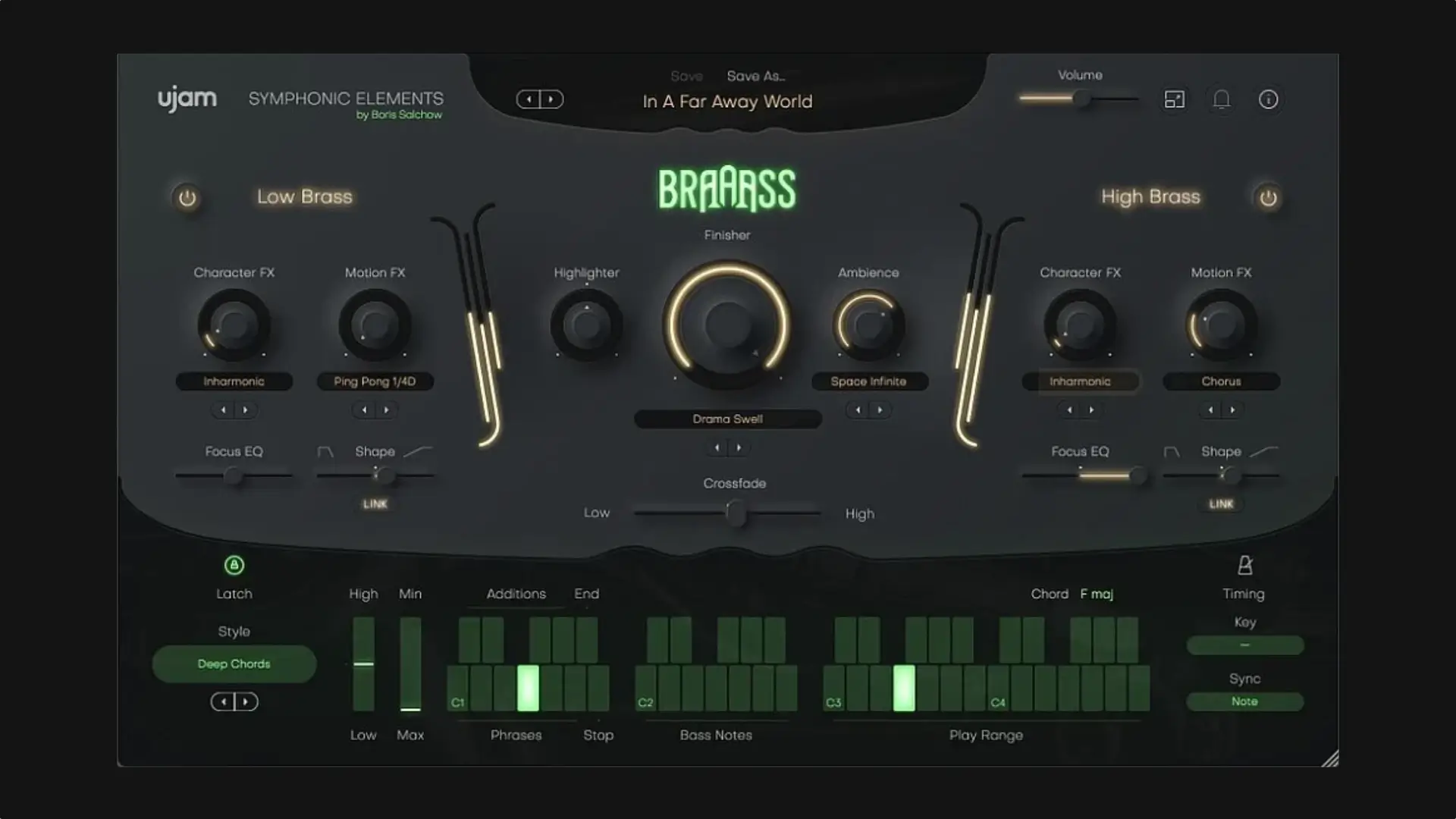The image size is (1456, 819).
Task: Turn the Finisher knob control
Action: click(726, 328)
